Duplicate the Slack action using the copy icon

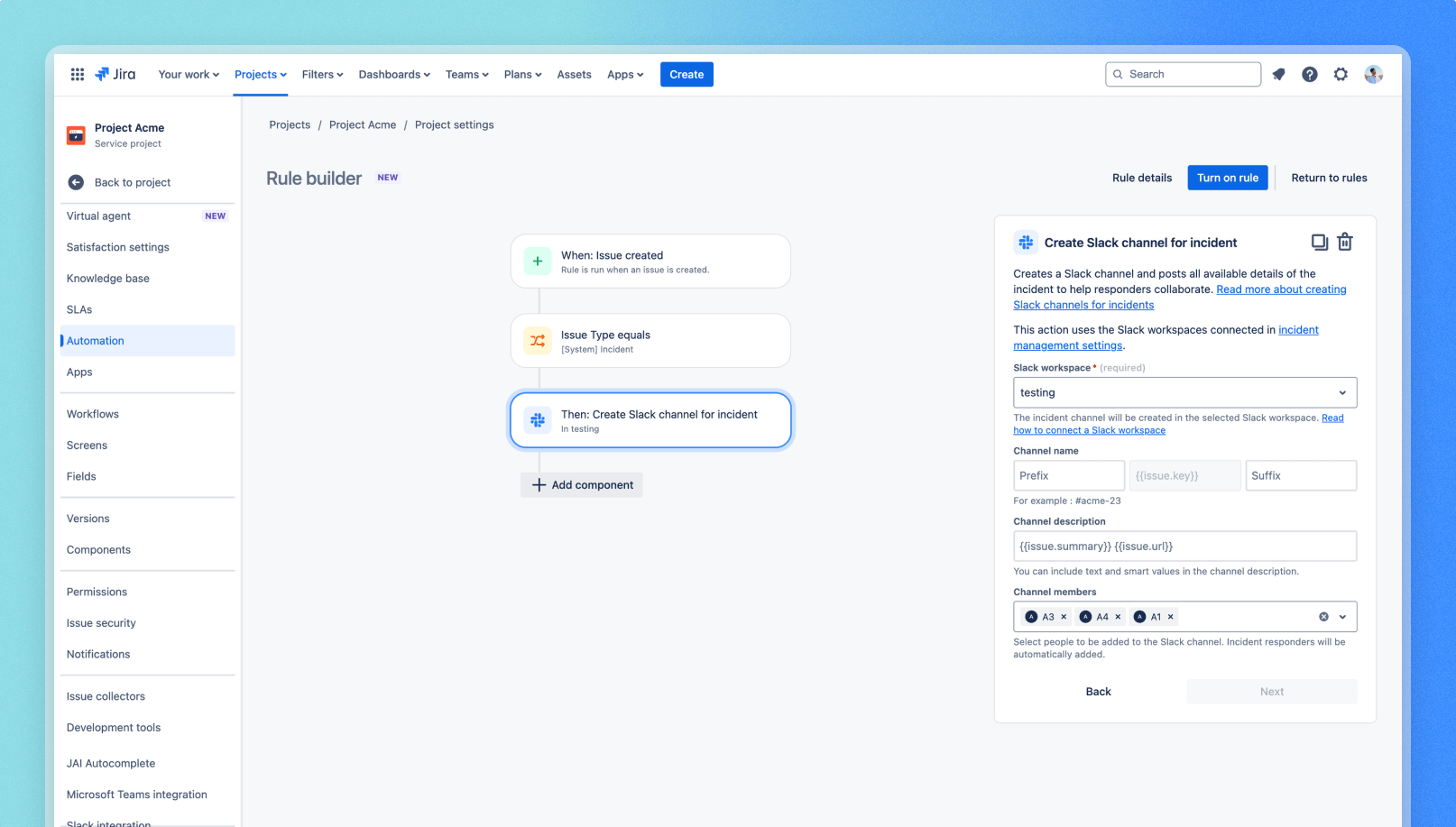[1319, 242]
